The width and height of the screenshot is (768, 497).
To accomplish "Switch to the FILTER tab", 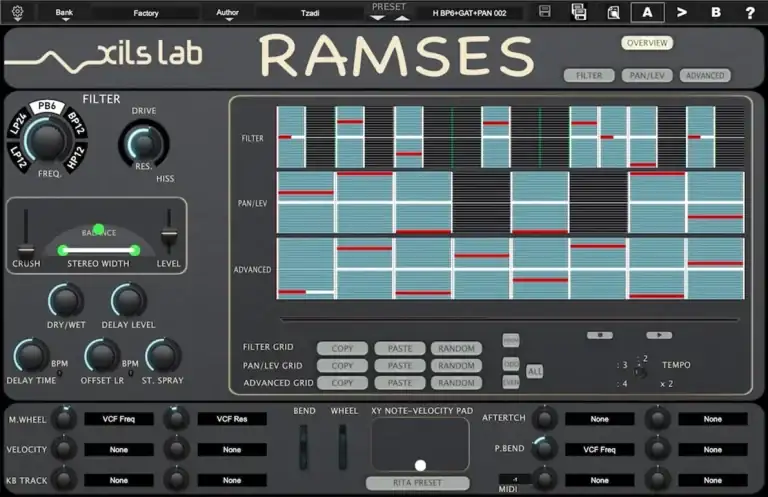I will coord(589,75).
